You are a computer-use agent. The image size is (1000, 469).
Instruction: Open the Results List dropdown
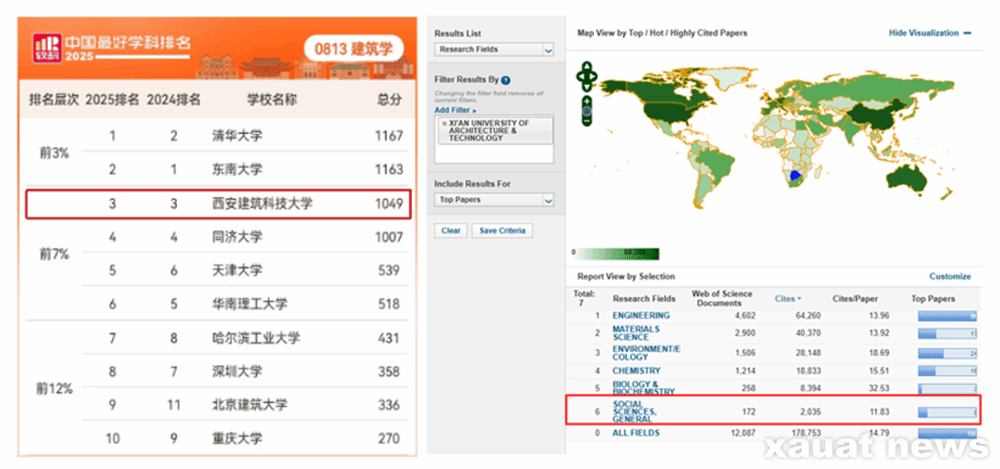tap(547, 49)
